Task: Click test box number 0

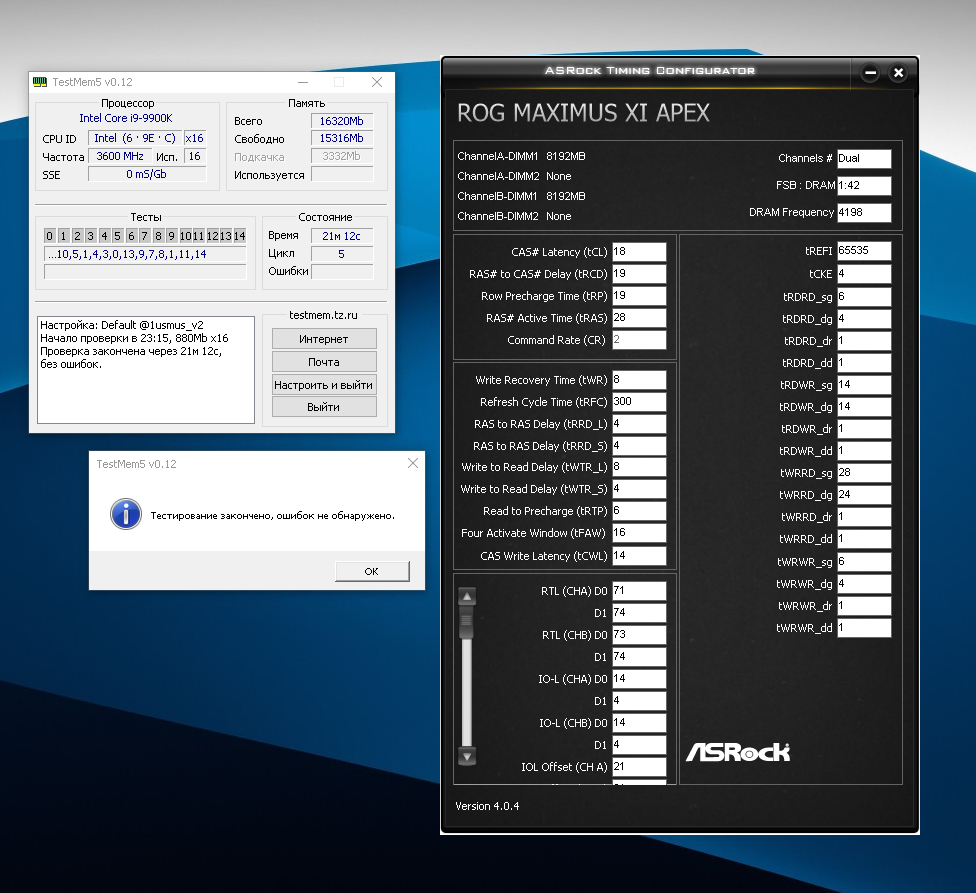Action: [50, 236]
